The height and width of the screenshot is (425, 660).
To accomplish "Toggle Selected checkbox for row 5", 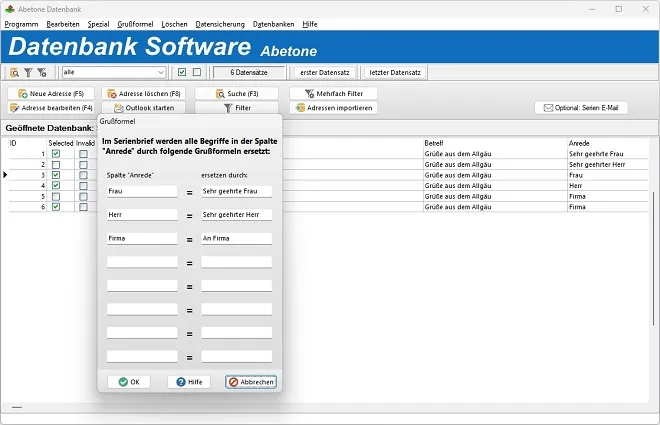I will coord(56,197).
